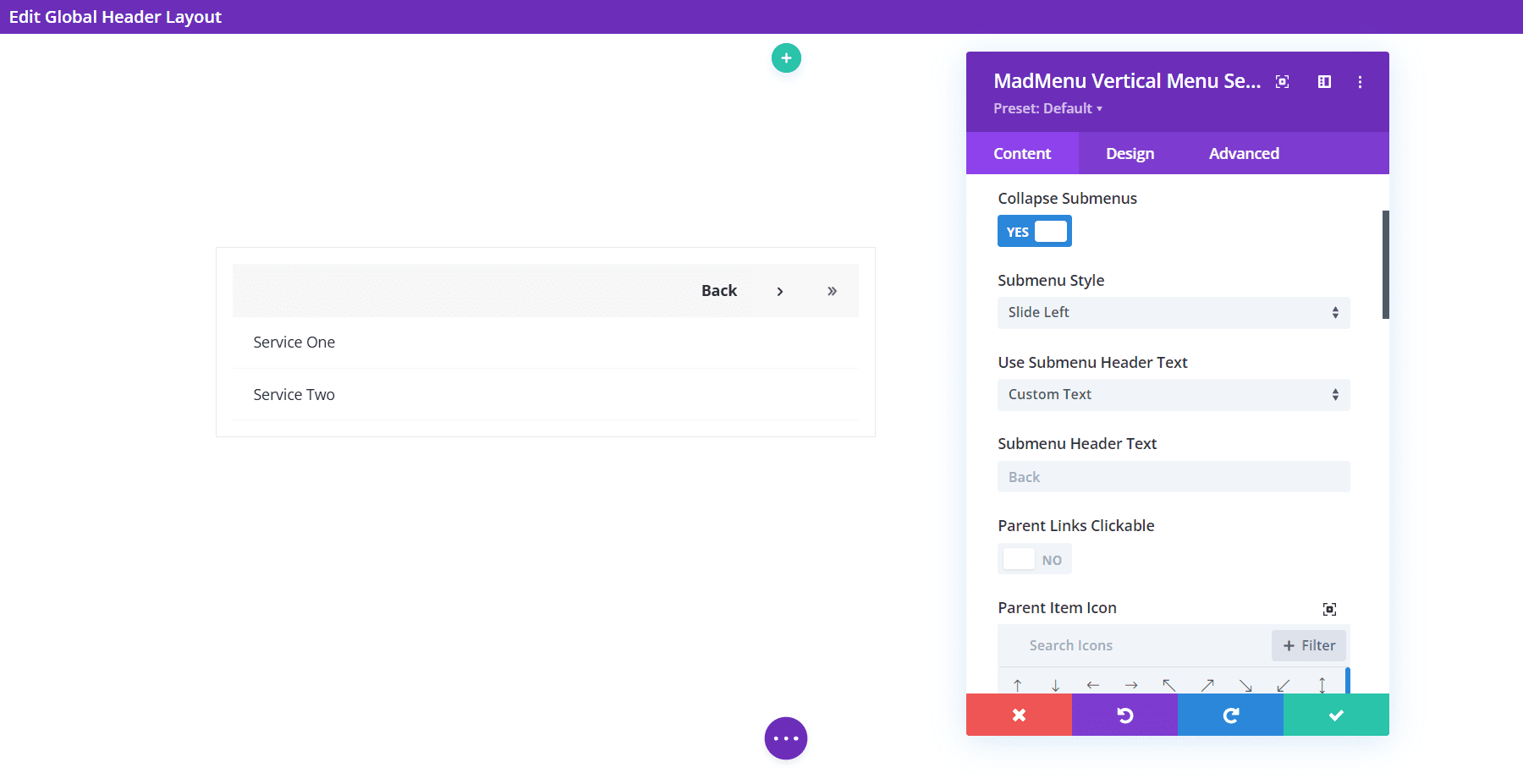Turn off the Collapse Submenus toggle

[1035, 231]
